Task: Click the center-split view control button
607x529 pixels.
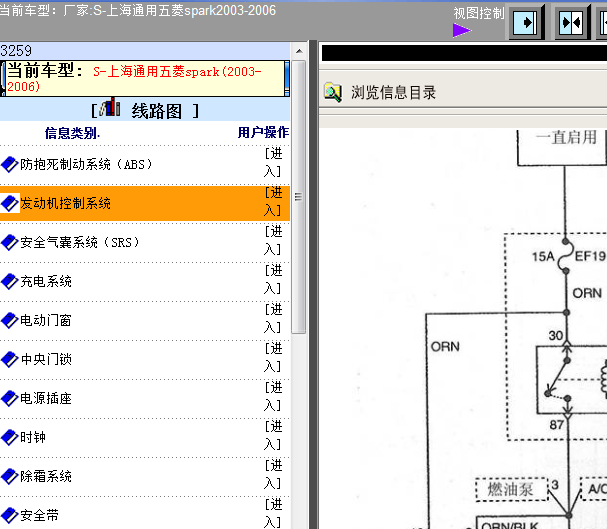Action: (573, 22)
